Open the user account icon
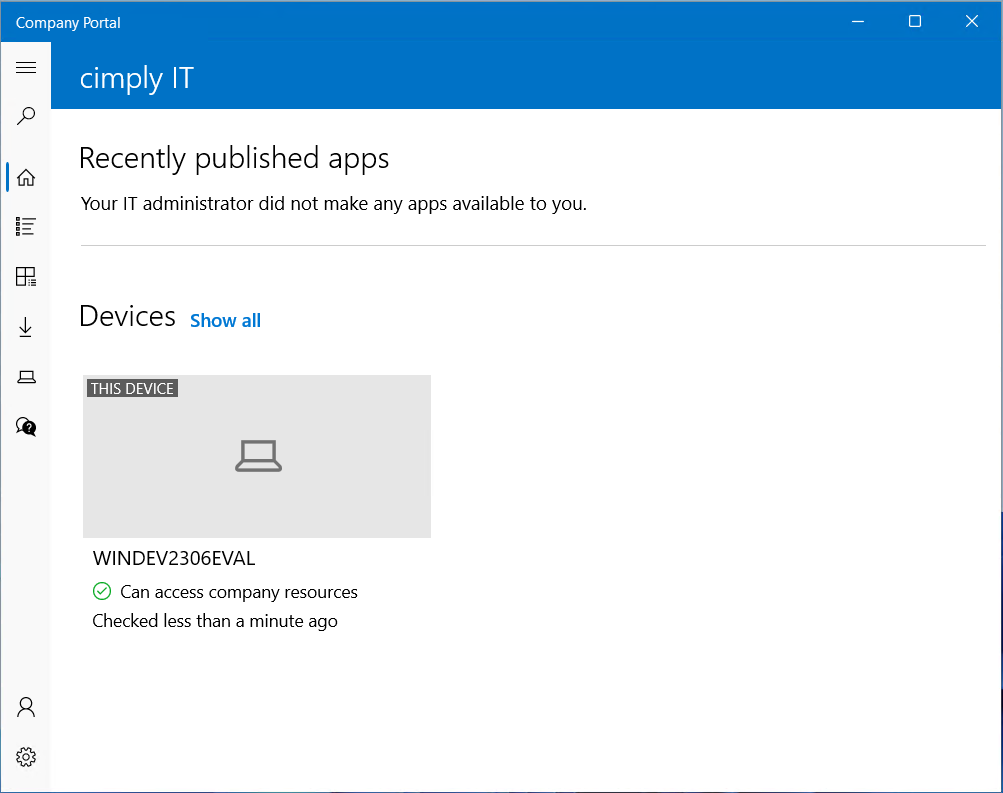 coord(26,707)
